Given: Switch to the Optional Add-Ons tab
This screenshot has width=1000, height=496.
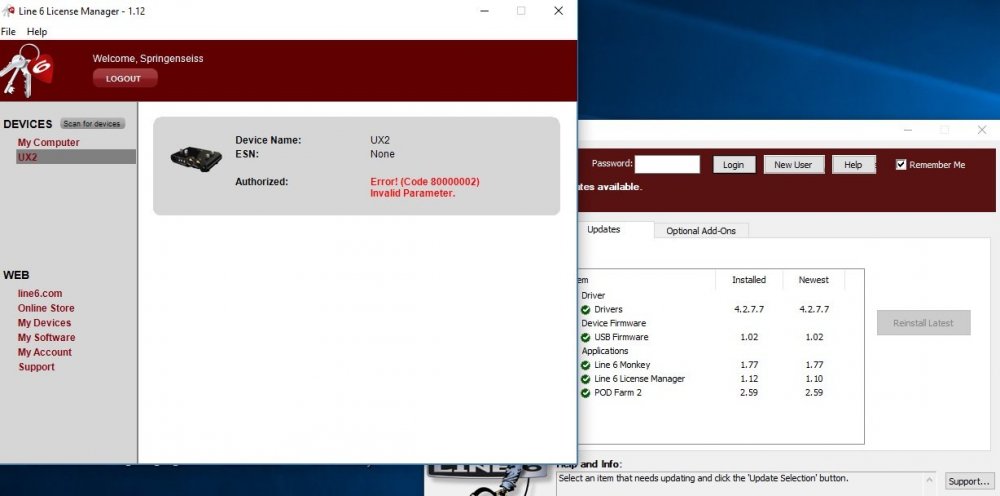Looking at the screenshot, I should pos(700,231).
